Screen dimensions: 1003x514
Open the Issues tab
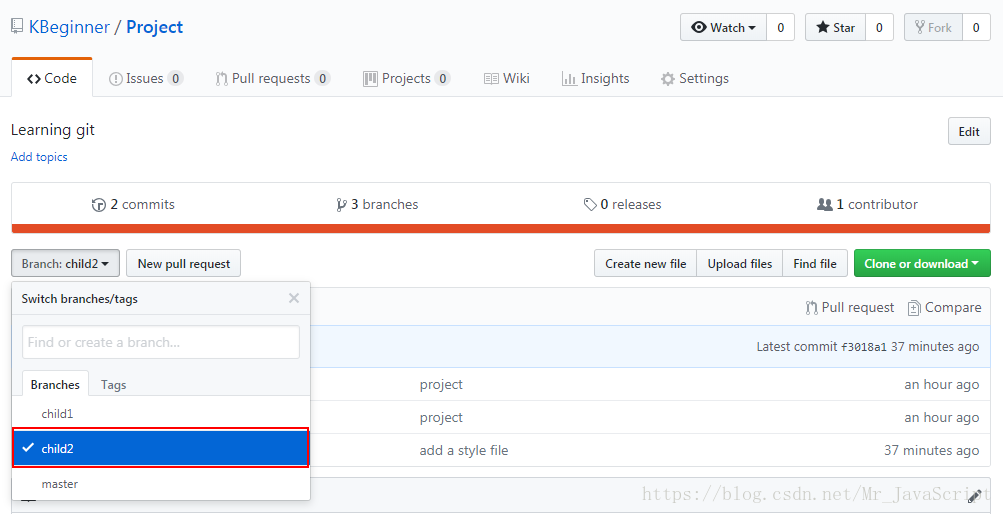coord(146,78)
